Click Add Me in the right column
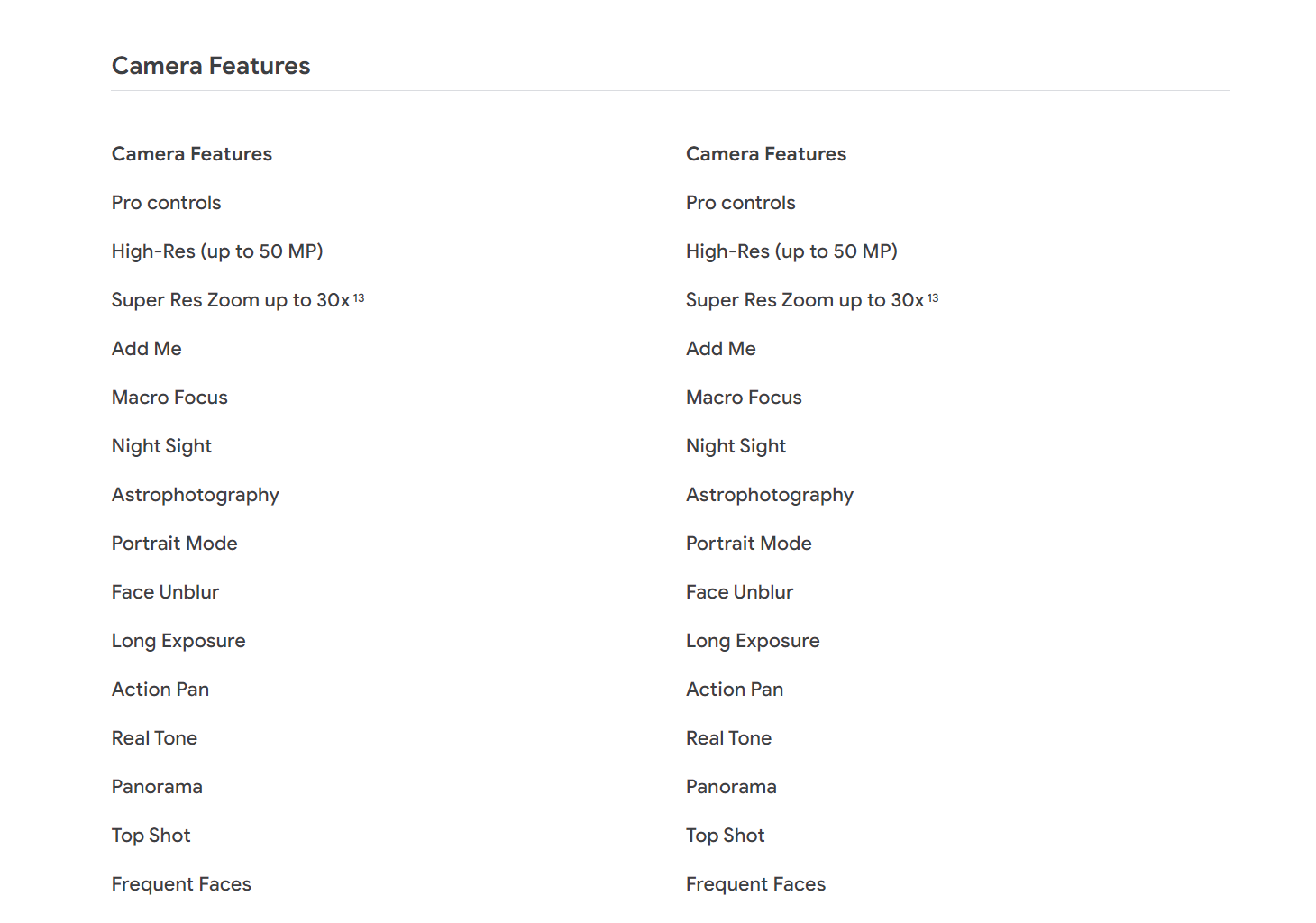 (x=721, y=349)
